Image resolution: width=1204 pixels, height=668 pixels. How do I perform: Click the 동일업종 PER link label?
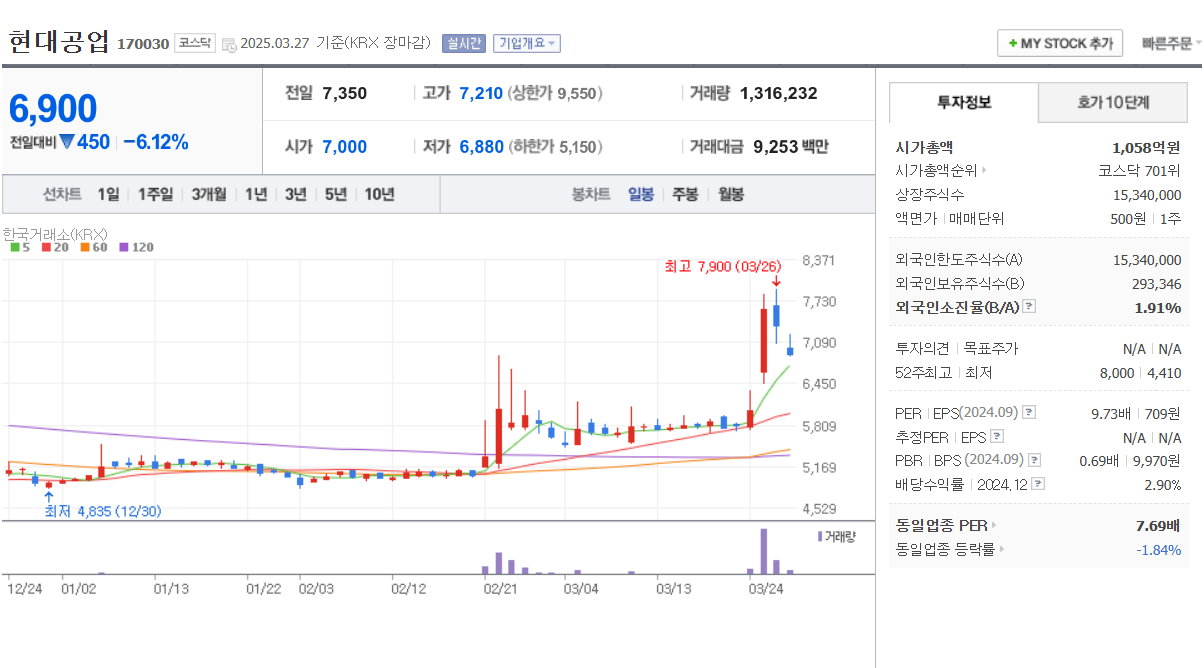pos(942,525)
